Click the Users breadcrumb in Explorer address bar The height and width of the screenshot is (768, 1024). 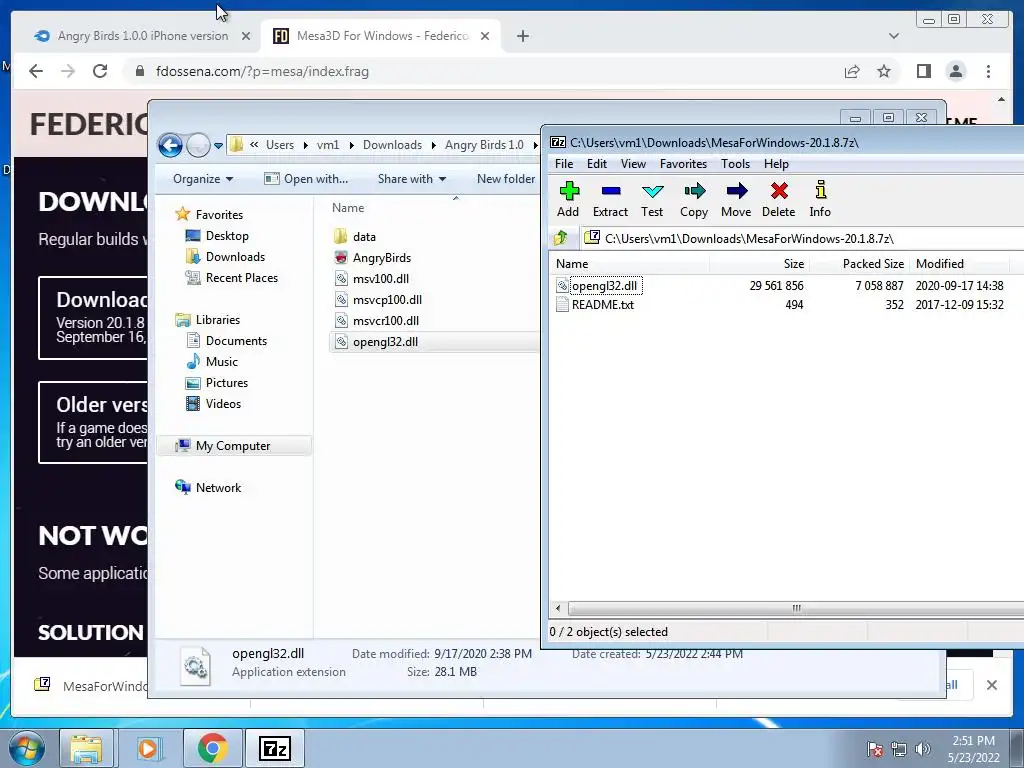pyautogui.click(x=280, y=145)
